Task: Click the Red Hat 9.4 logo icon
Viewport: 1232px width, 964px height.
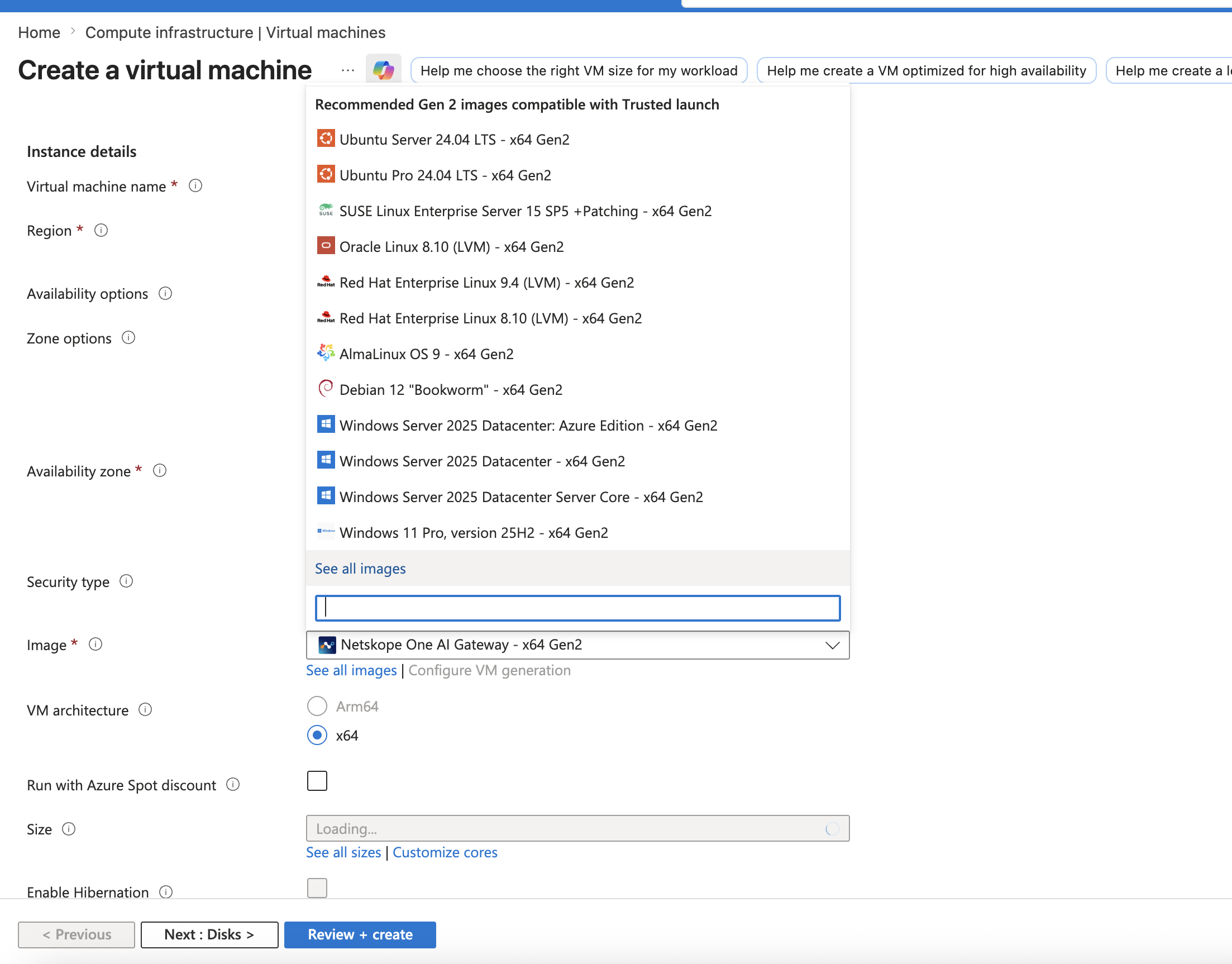Action: [326, 281]
